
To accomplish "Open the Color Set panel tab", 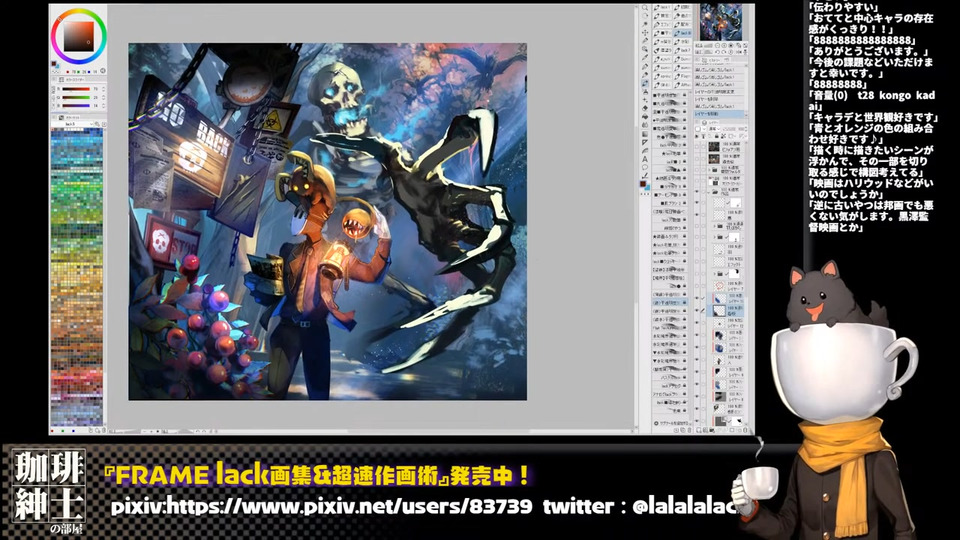I will coord(70,118).
